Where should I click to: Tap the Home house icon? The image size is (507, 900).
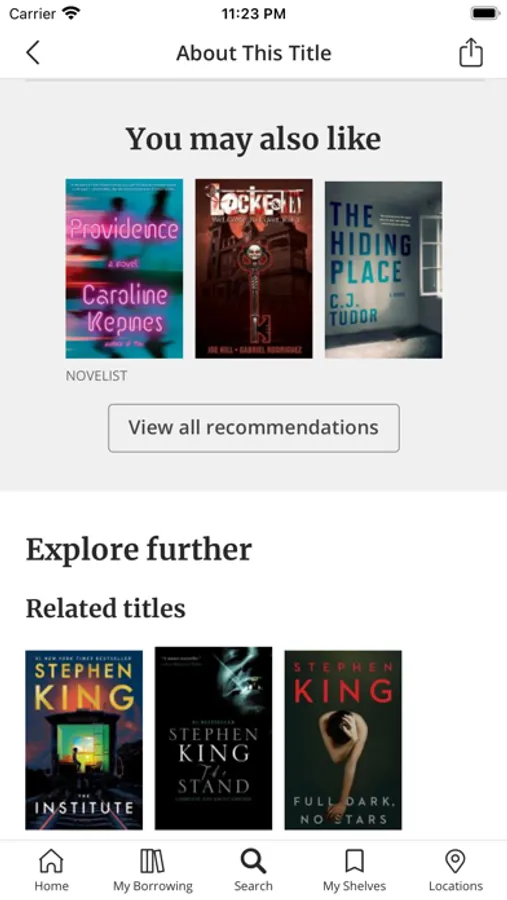coord(51,861)
